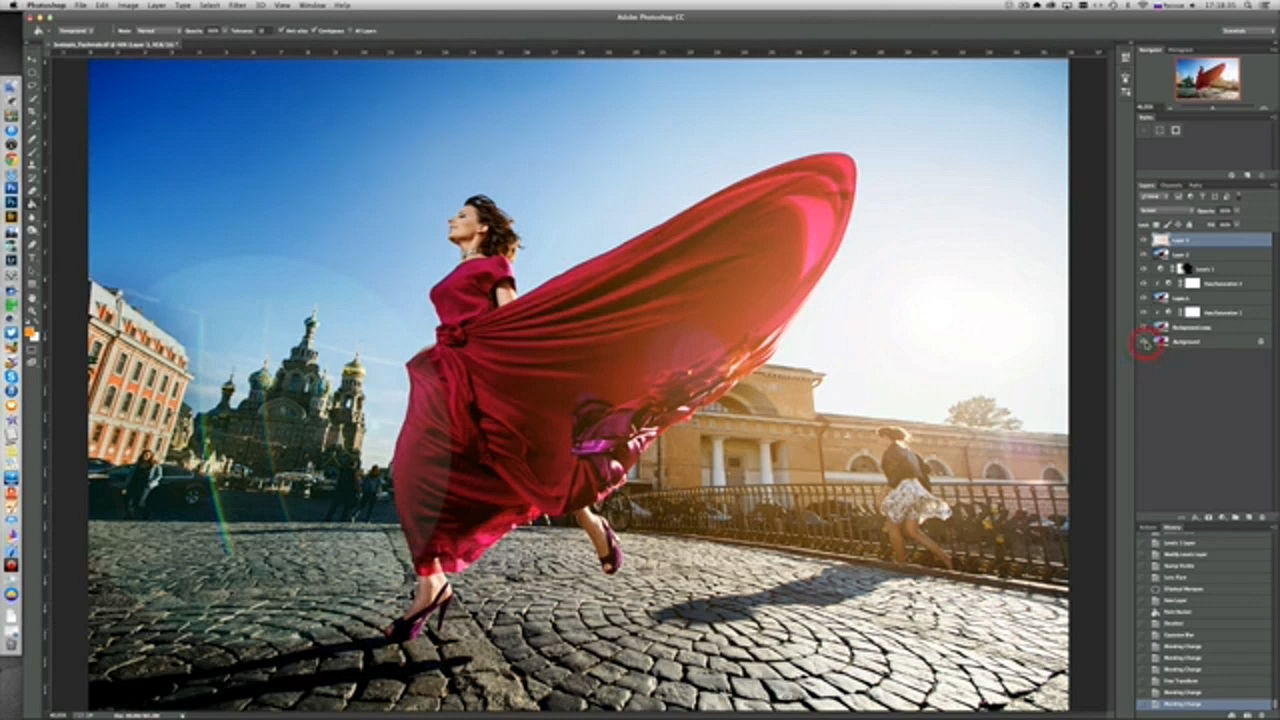Image resolution: width=1280 pixels, height=720 pixels.
Task: Select the Hand tool
Action: click(x=33, y=297)
